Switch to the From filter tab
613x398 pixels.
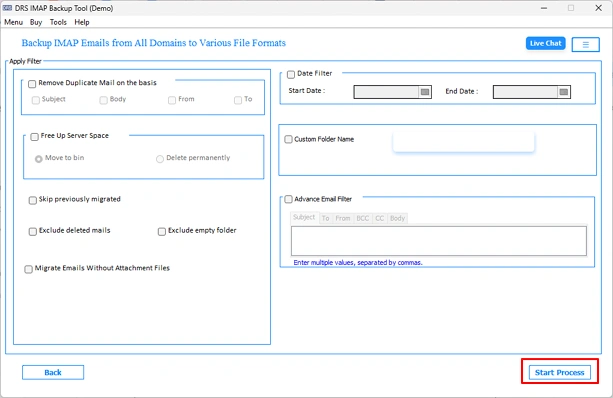(342, 218)
